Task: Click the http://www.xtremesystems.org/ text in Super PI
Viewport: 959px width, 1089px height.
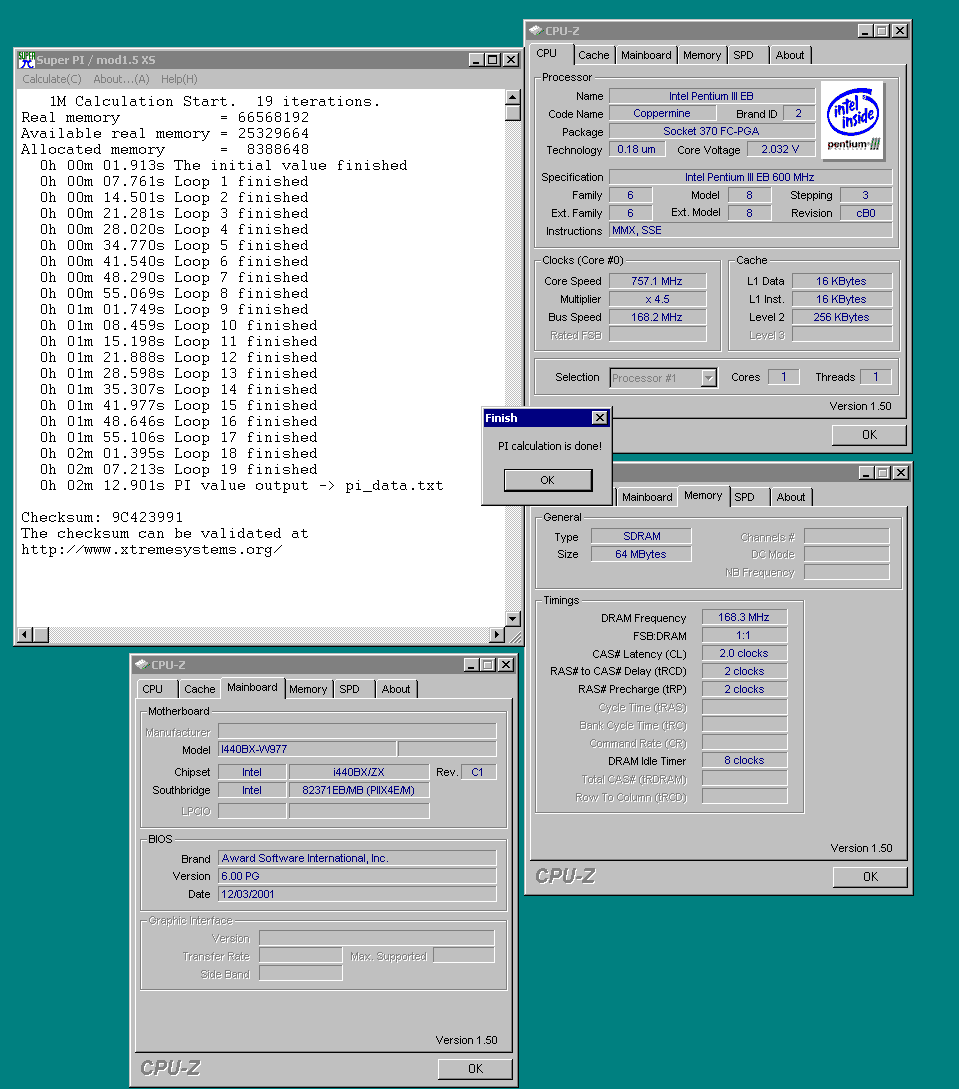Action: click(151, 549)
